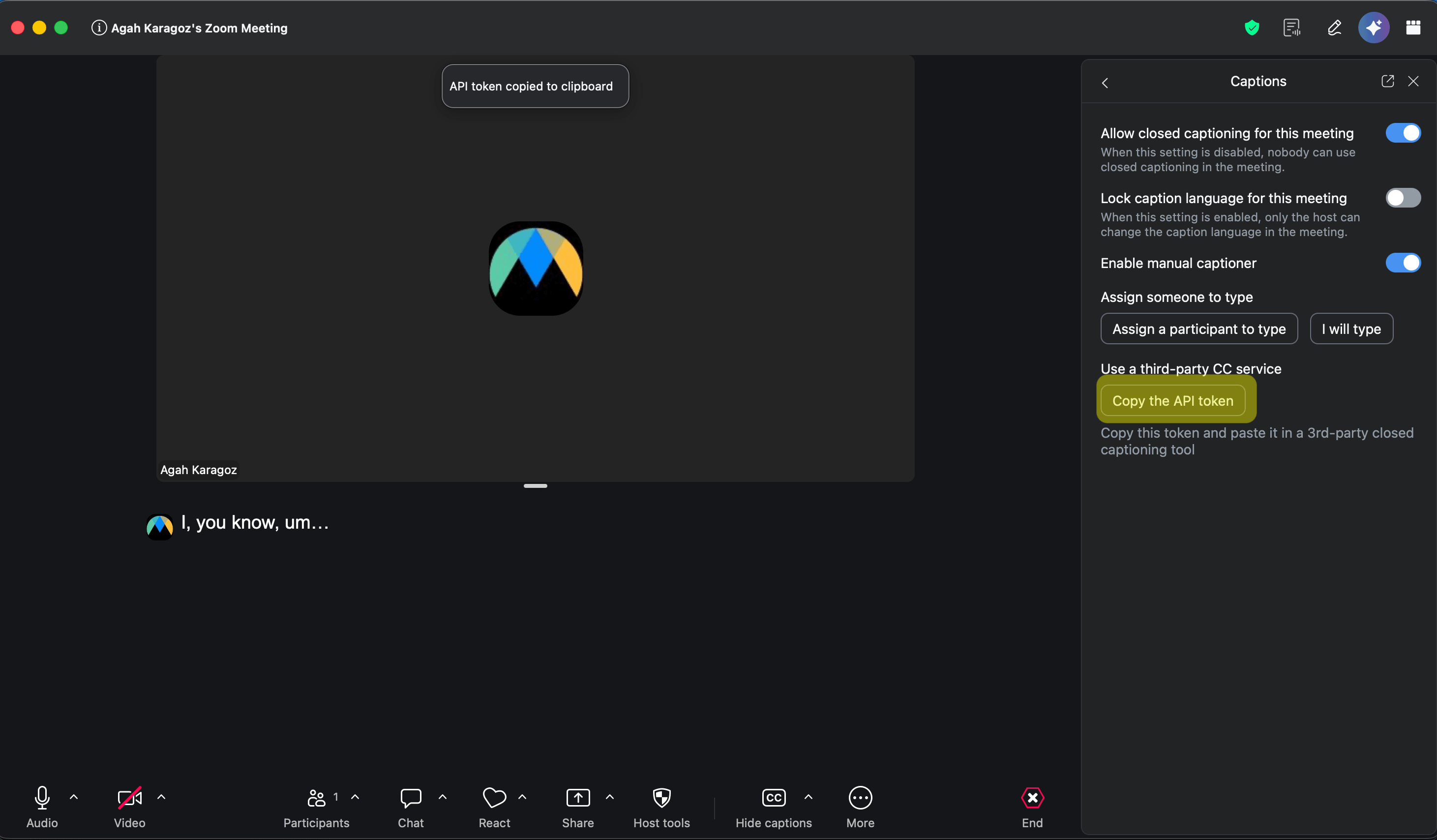Open Host tools shield
Screen dimensions: 1437x840
(661, 807)
